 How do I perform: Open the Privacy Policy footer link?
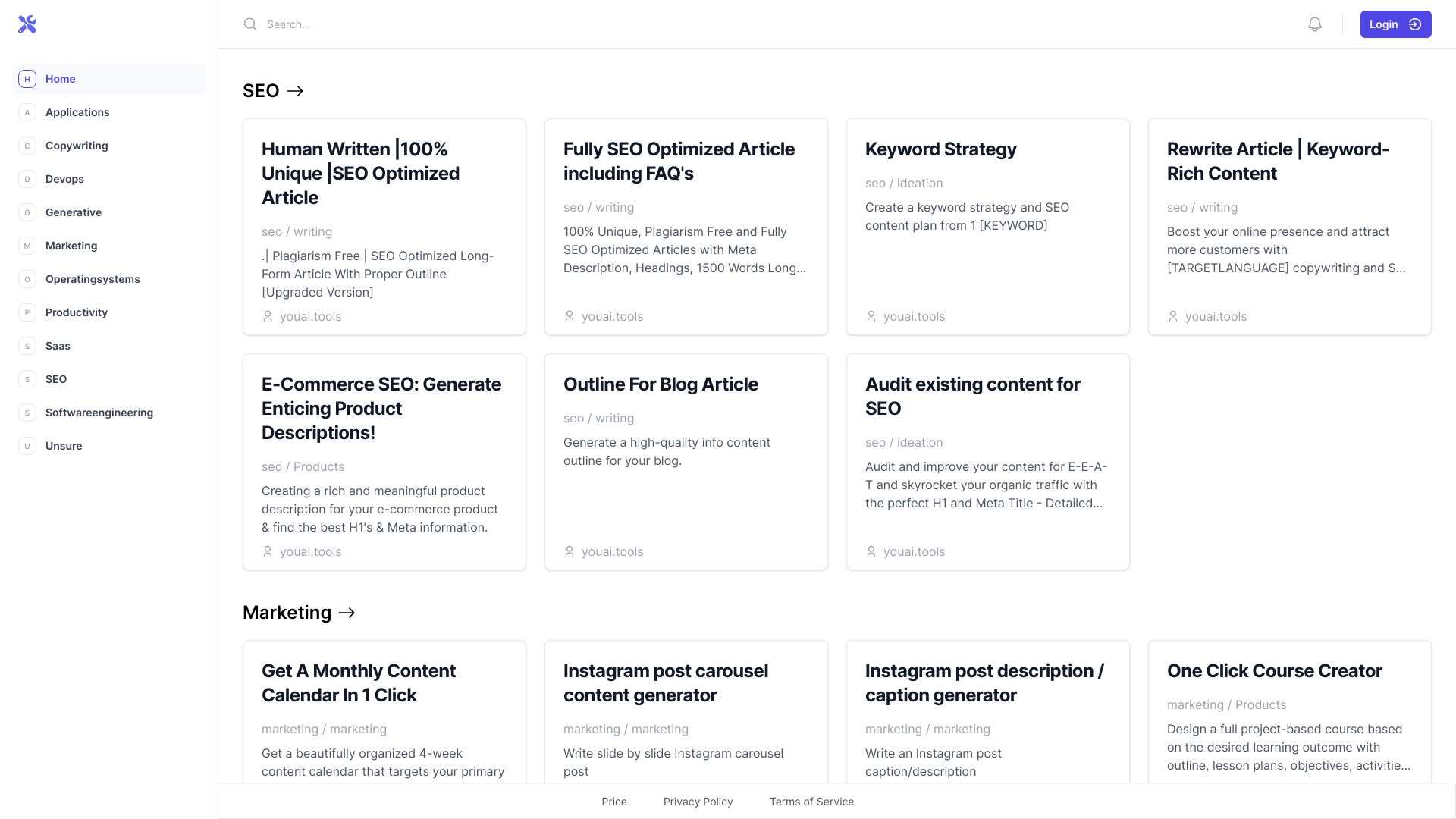pyautogui.click(x=698, y=802)
